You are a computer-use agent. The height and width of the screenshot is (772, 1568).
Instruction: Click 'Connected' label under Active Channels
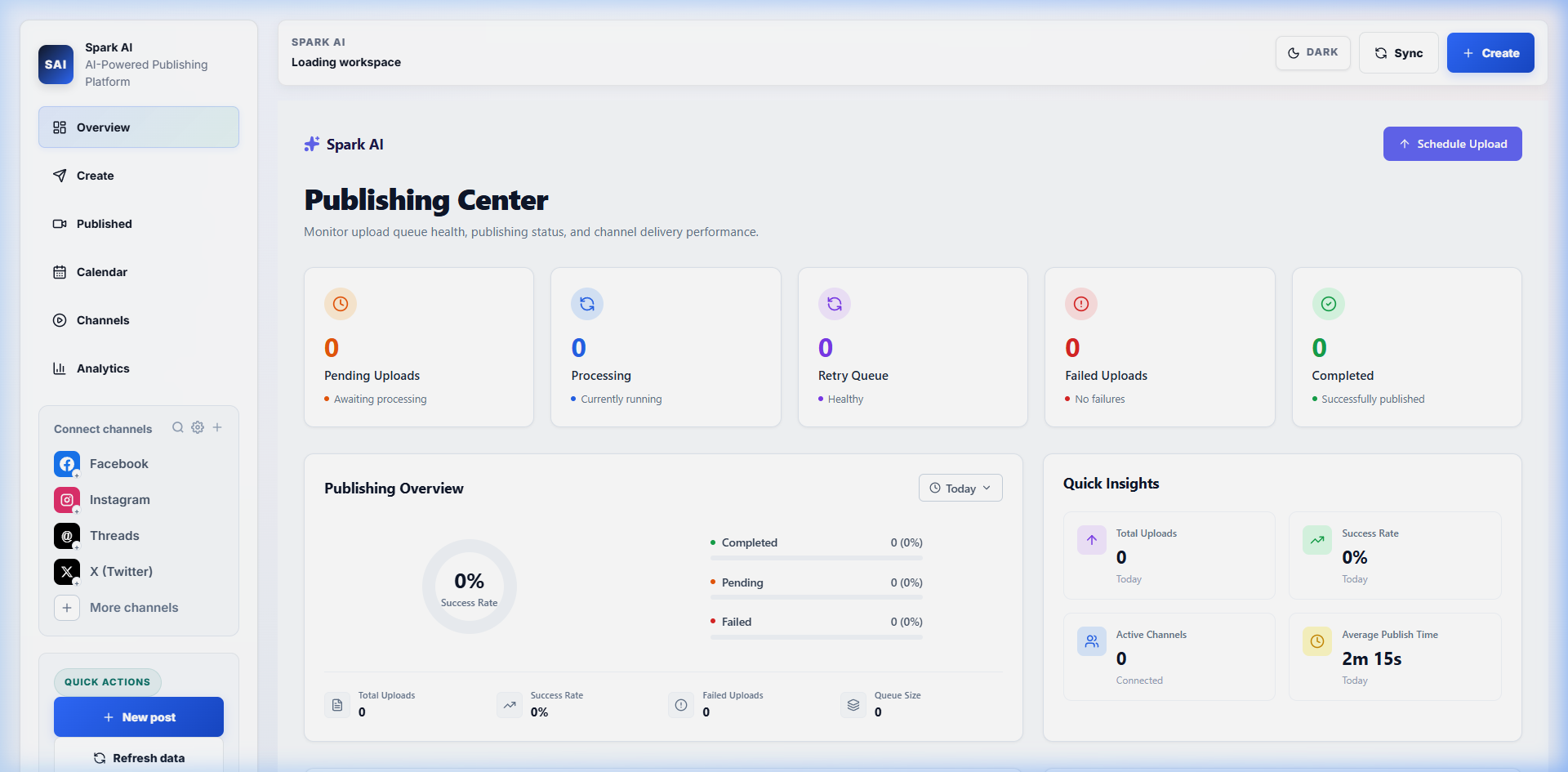point(1139,681)
